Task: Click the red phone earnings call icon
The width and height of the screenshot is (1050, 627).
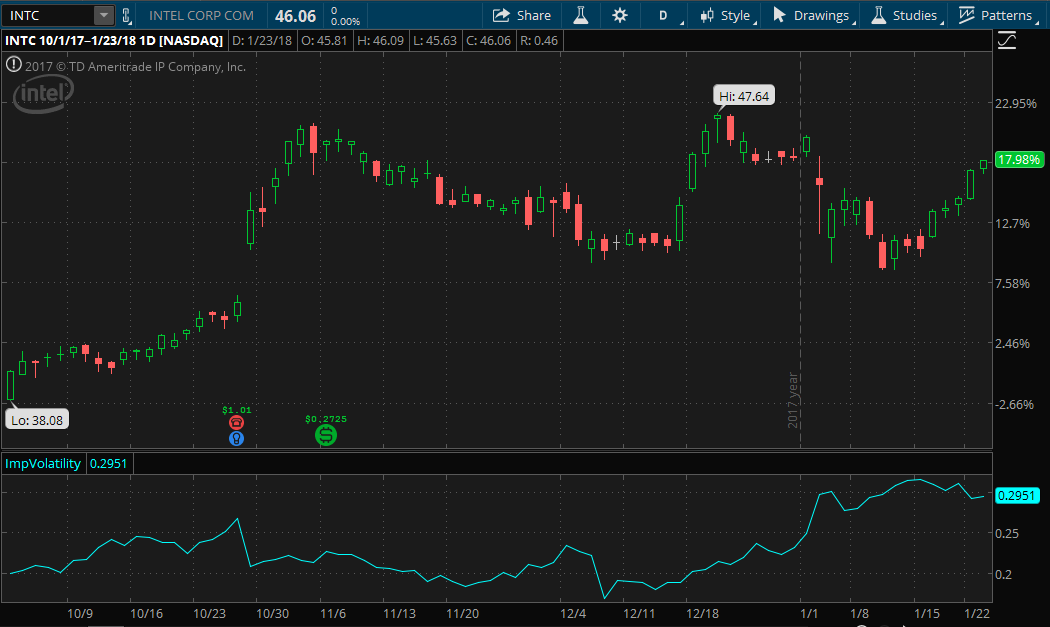Action: coord(236,422)
